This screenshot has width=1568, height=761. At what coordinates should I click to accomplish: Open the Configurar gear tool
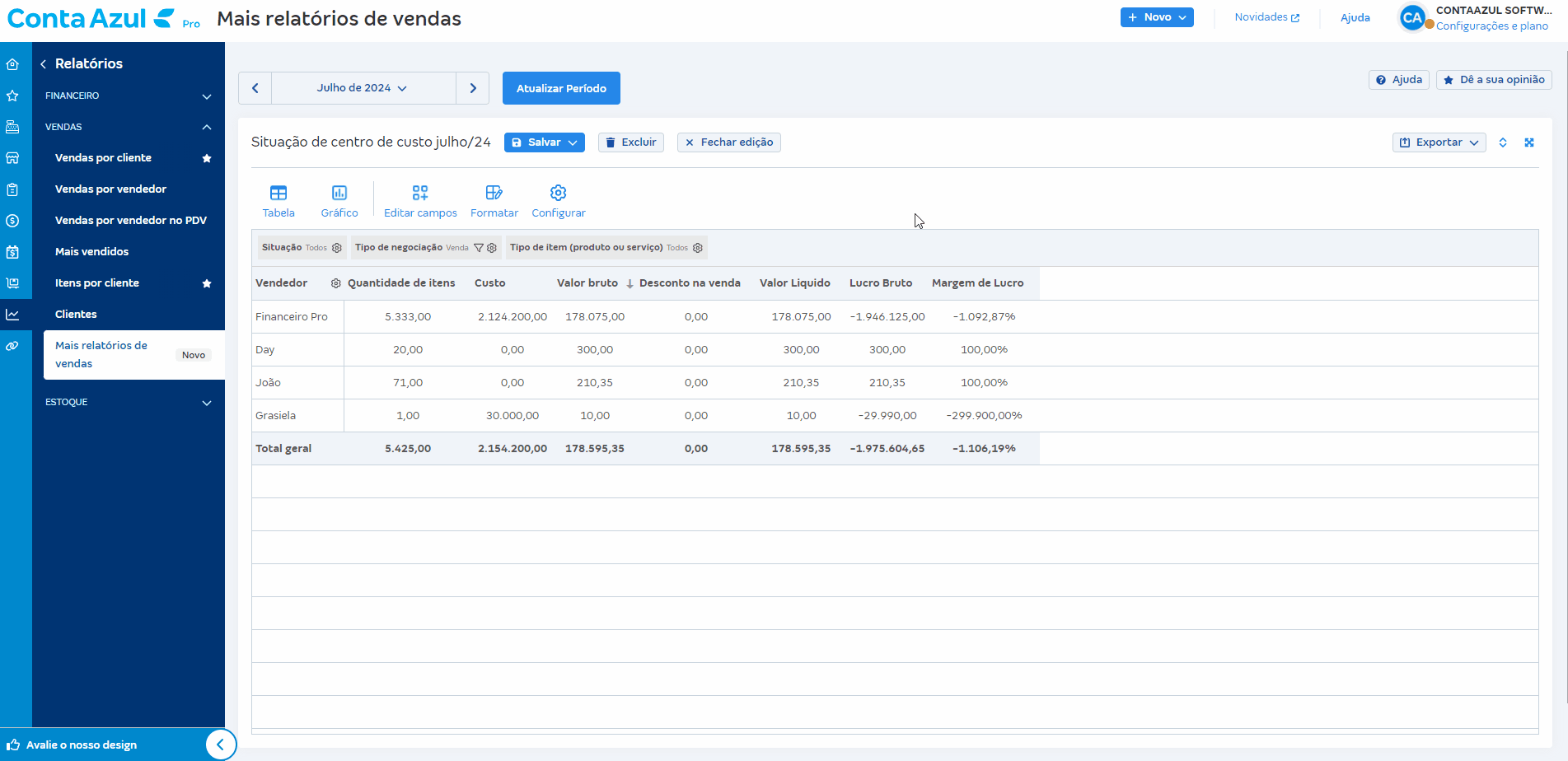click(x=559, y=202)
